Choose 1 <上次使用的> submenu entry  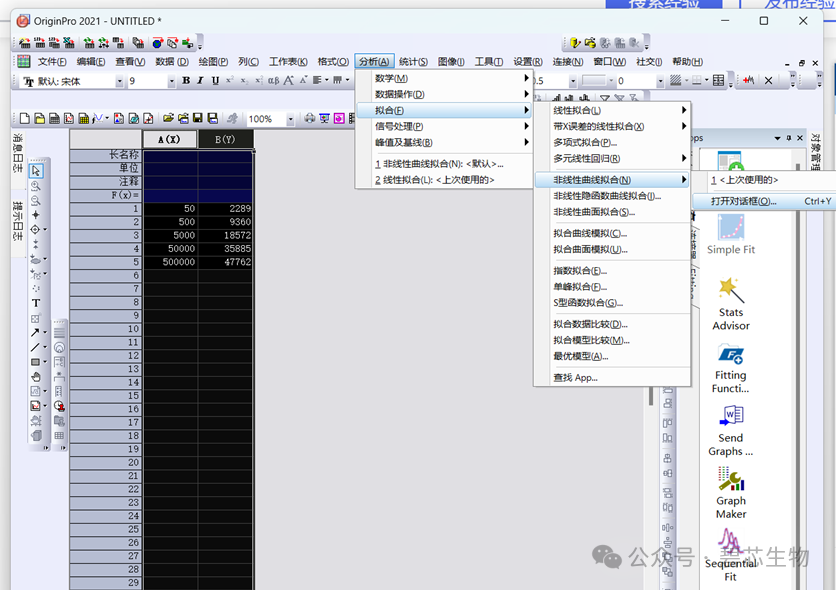coord(764,180)
